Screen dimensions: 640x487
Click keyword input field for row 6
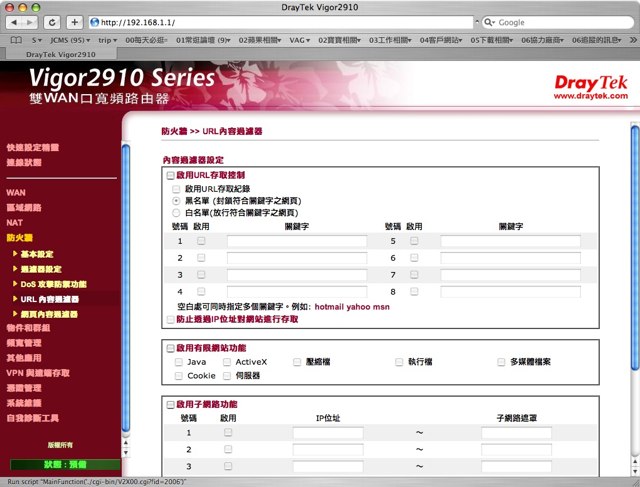click(510, 258)
